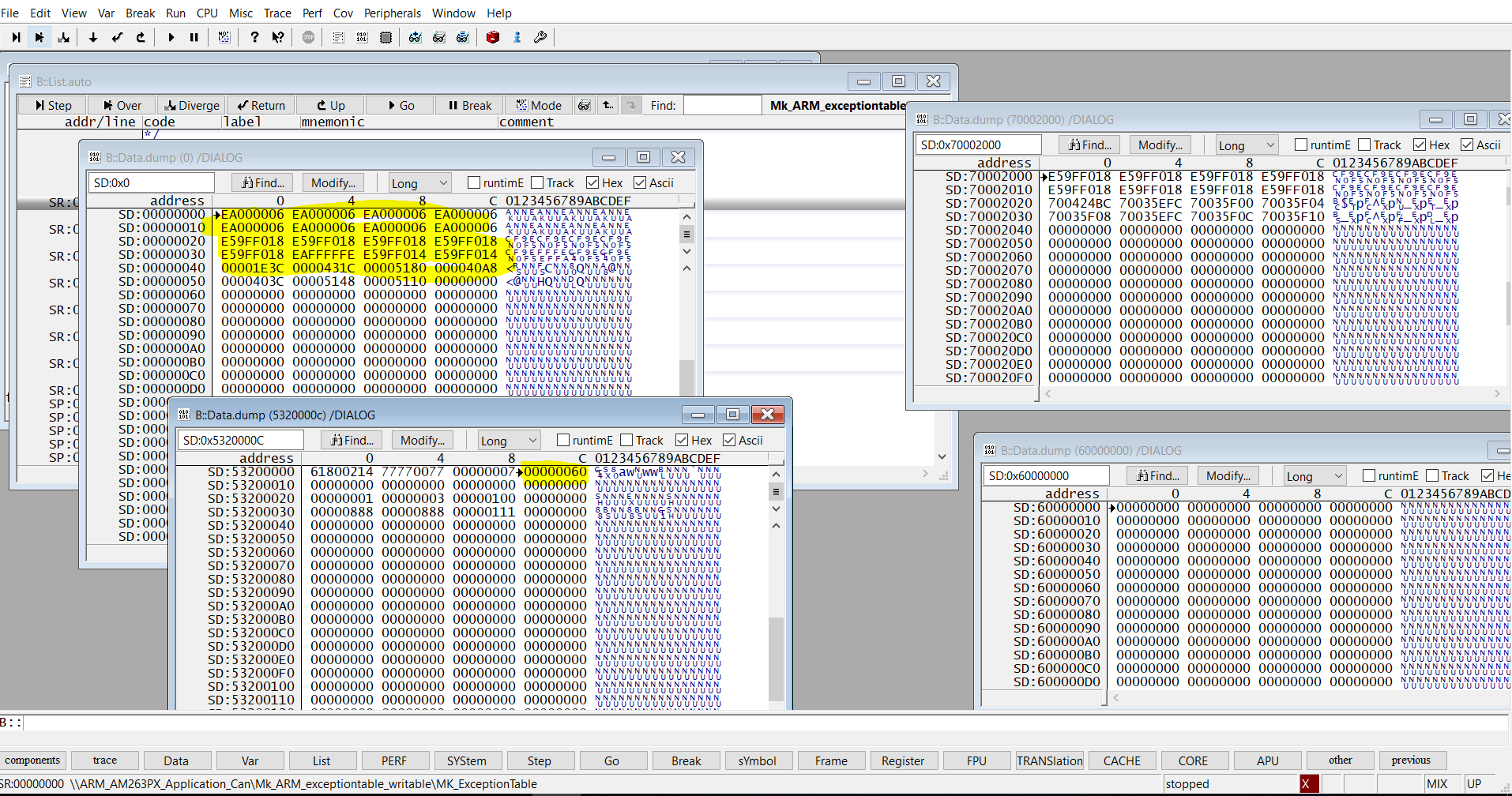Open Long width dropdown in Data.dump (5320000c)
The height and width of the screenshot is (796, 1512).
click(x=509, y=440)
